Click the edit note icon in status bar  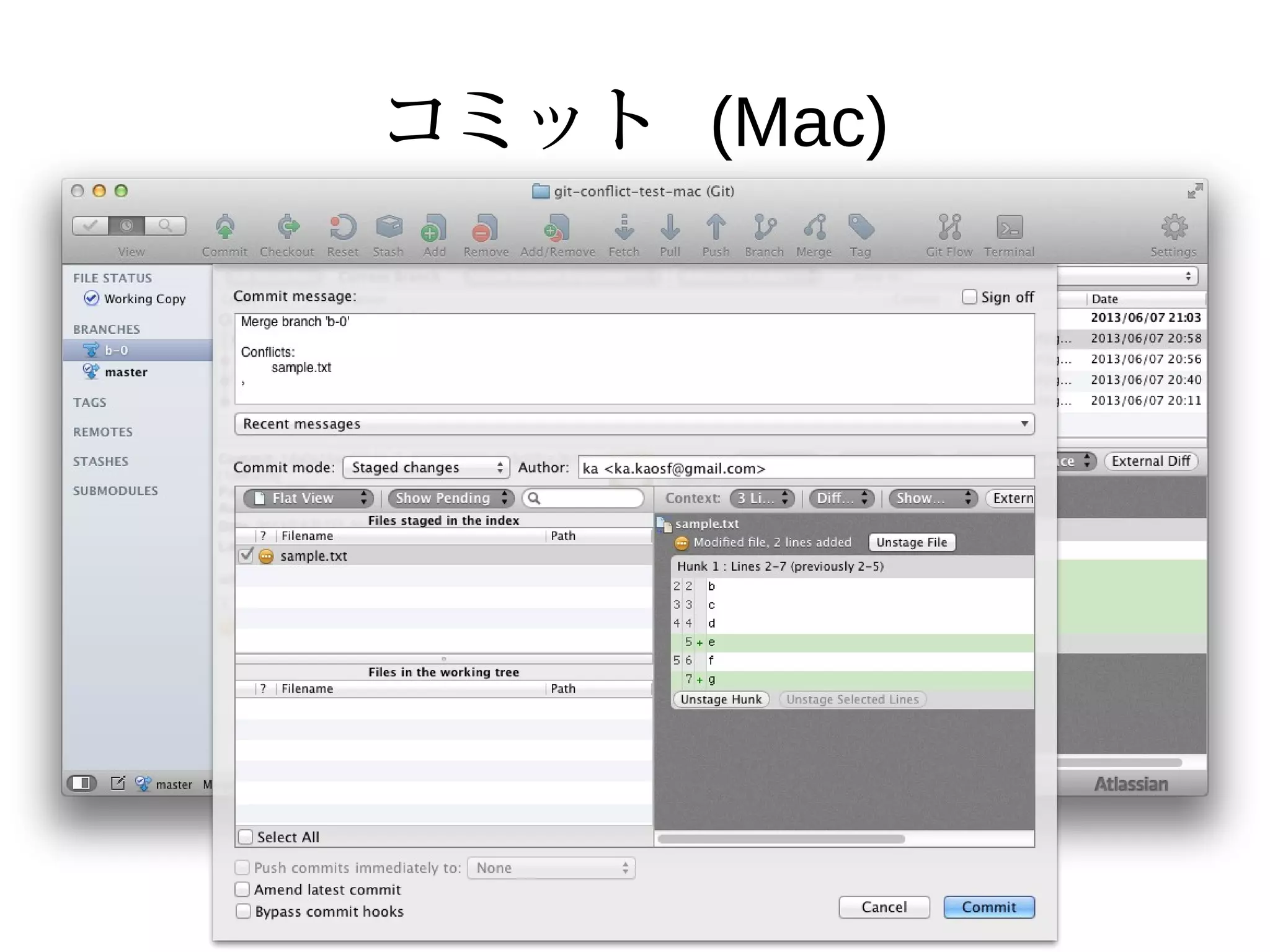point(118,783)
